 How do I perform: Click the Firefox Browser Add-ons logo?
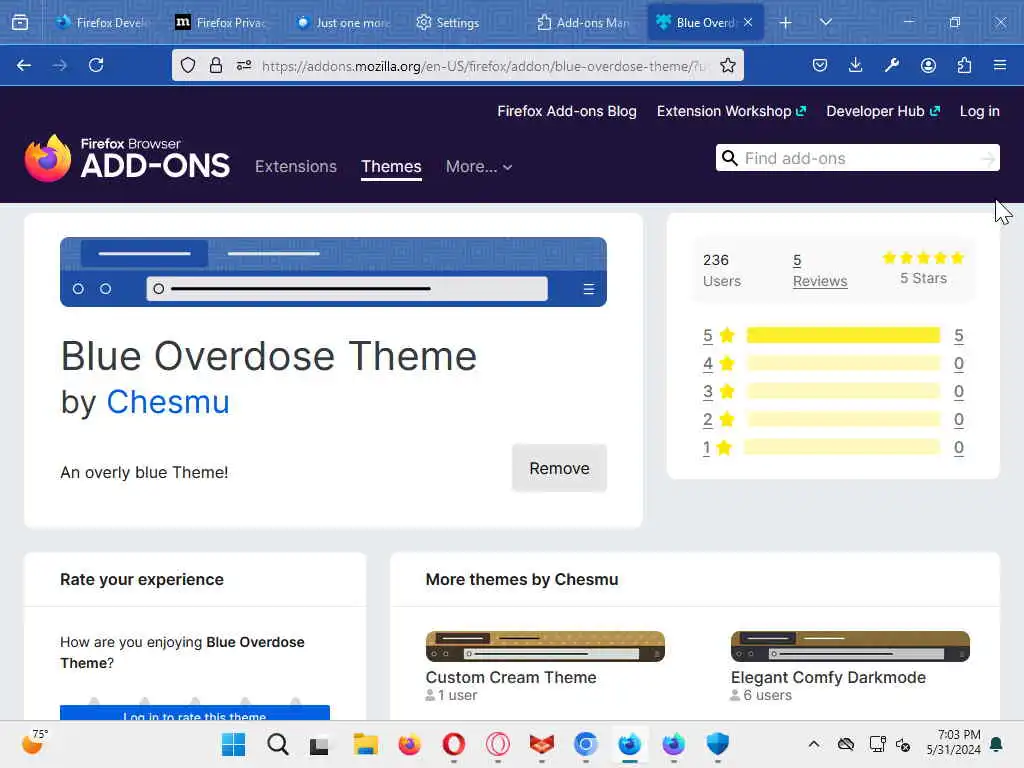click(x=127, y=158)
